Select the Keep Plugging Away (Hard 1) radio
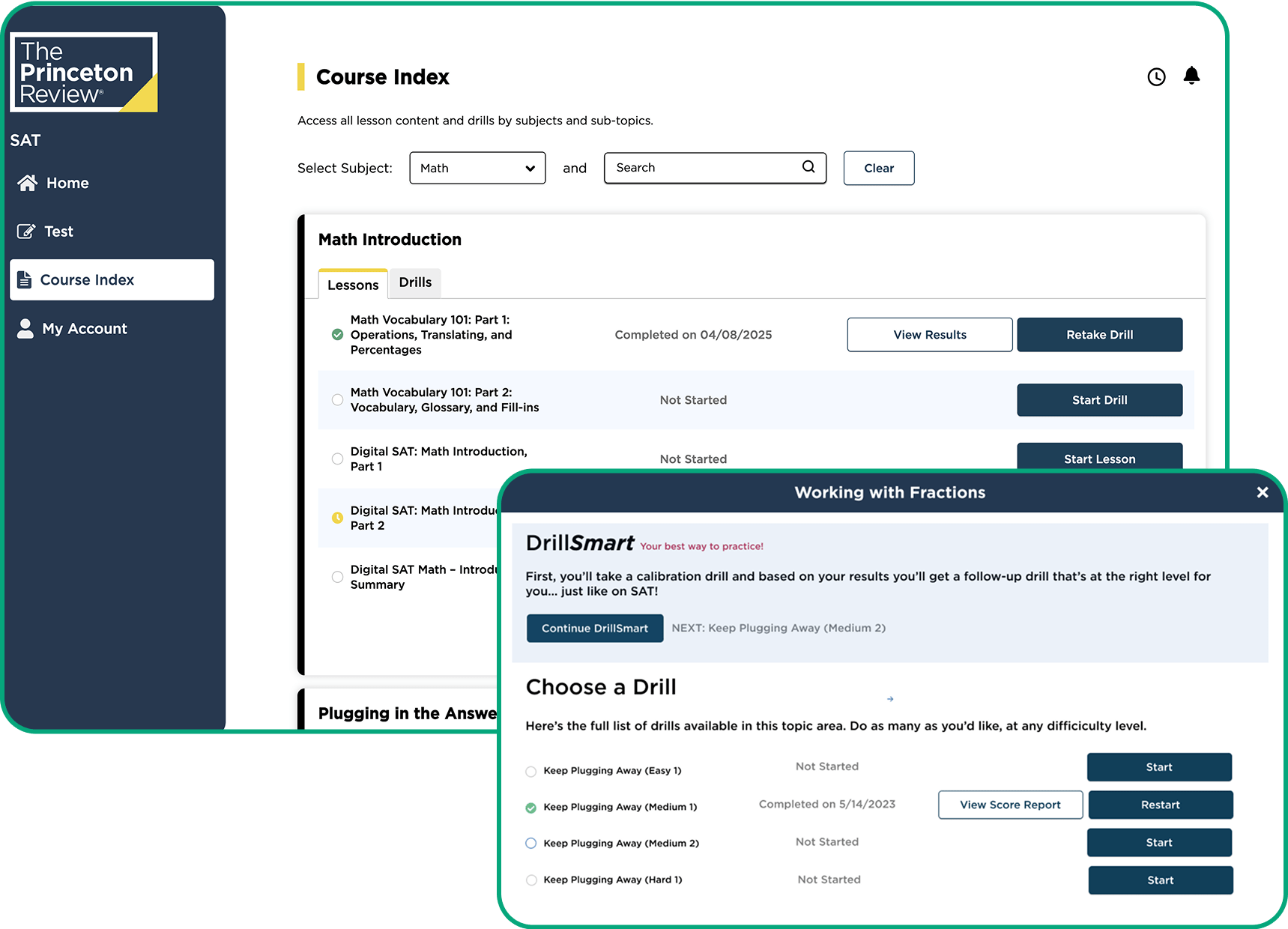 [531, 880]
